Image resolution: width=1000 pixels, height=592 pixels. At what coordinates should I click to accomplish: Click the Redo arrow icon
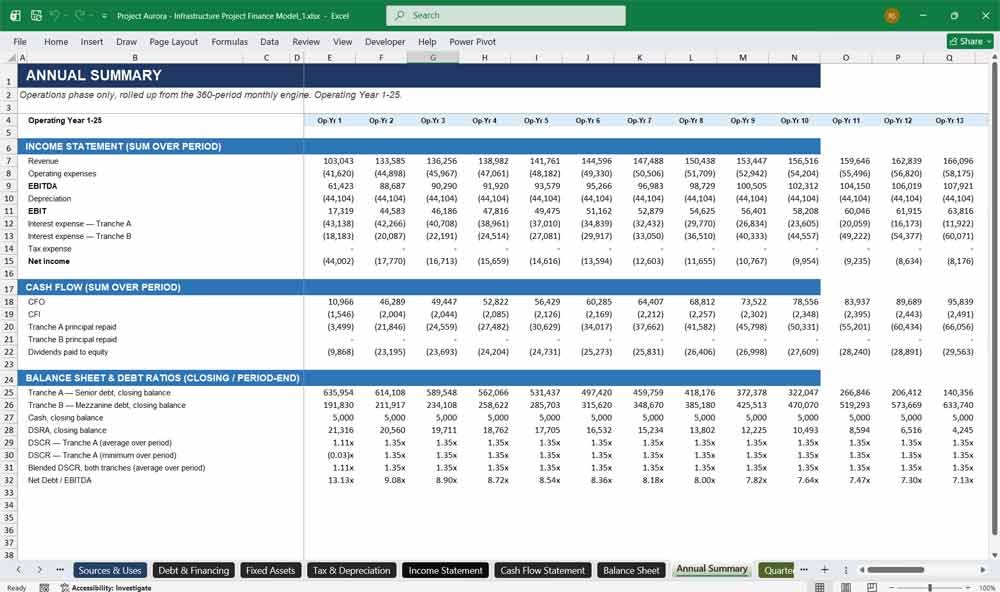tap(80, 15)
